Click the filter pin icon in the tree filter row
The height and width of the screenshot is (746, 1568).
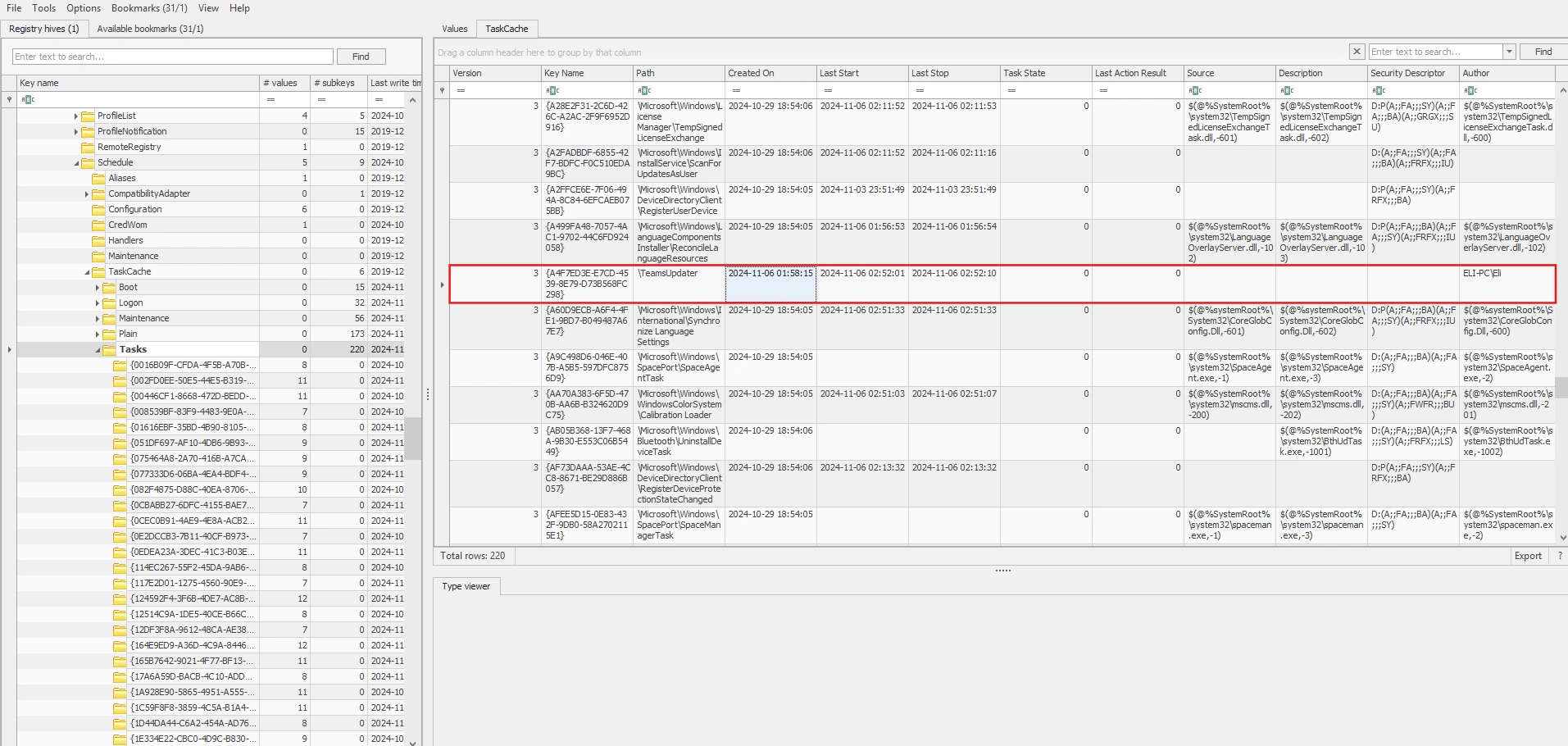8,99
